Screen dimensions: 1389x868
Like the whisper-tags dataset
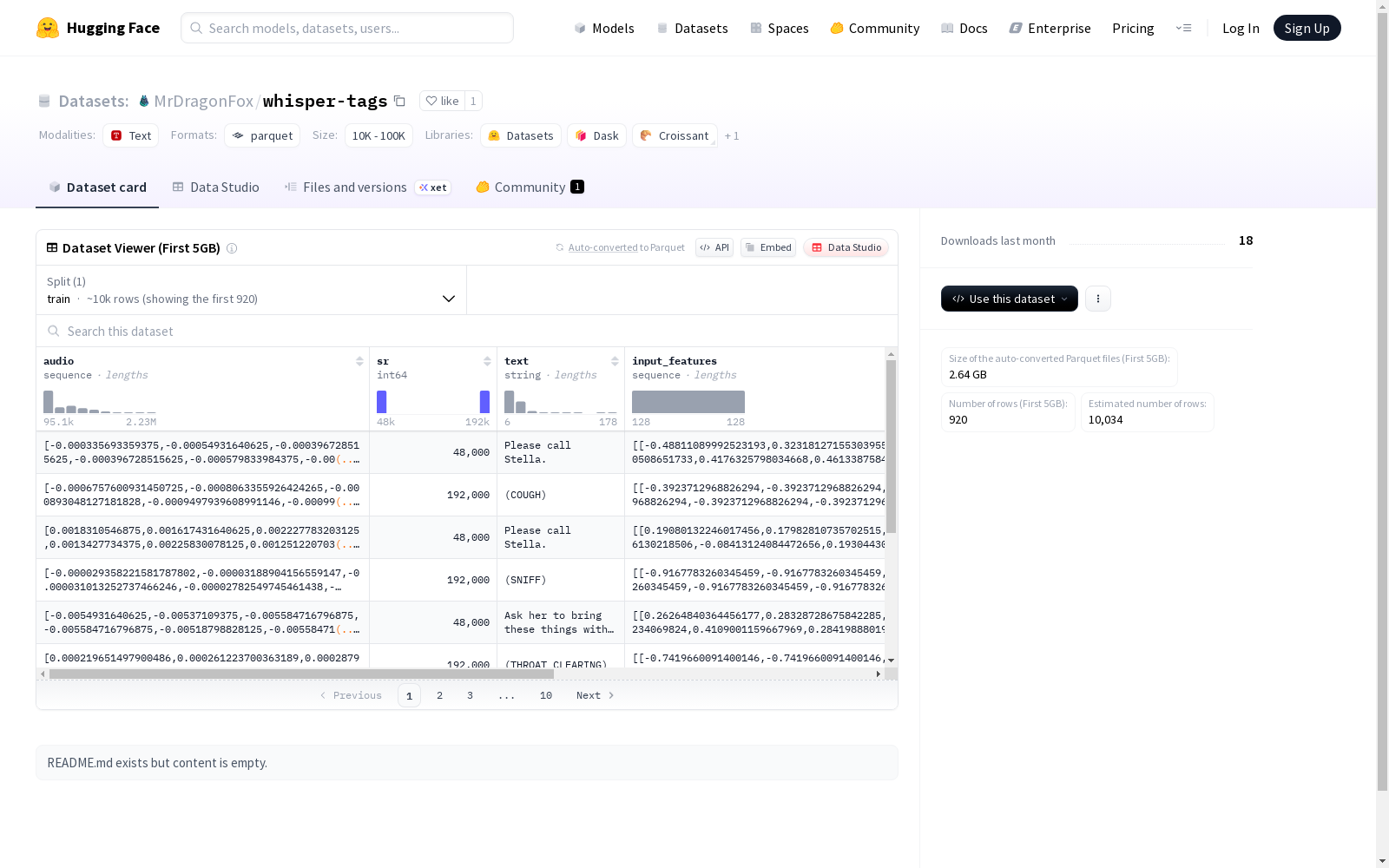(x=442, y=101)
